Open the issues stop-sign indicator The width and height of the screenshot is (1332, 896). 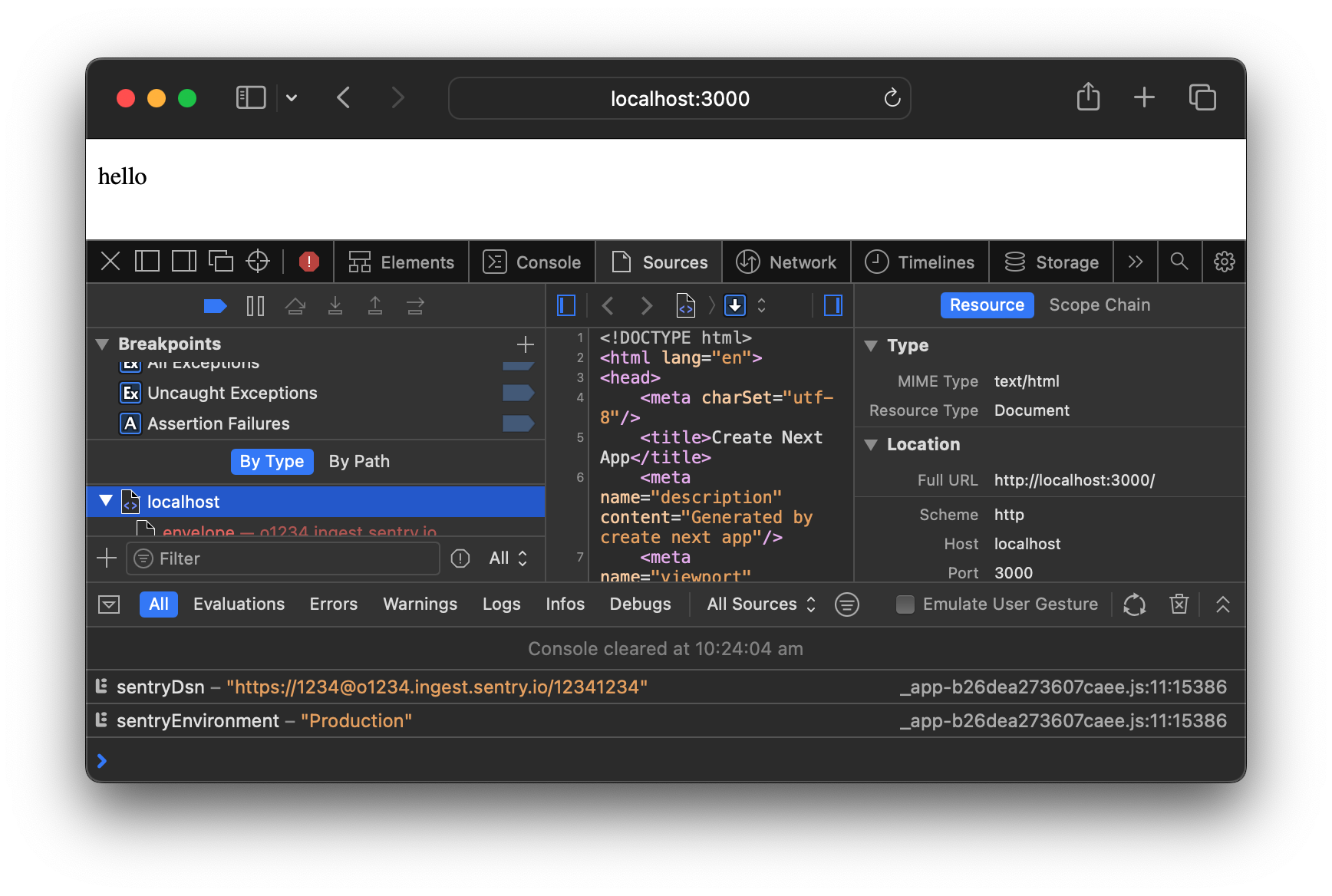pos(308,262)
